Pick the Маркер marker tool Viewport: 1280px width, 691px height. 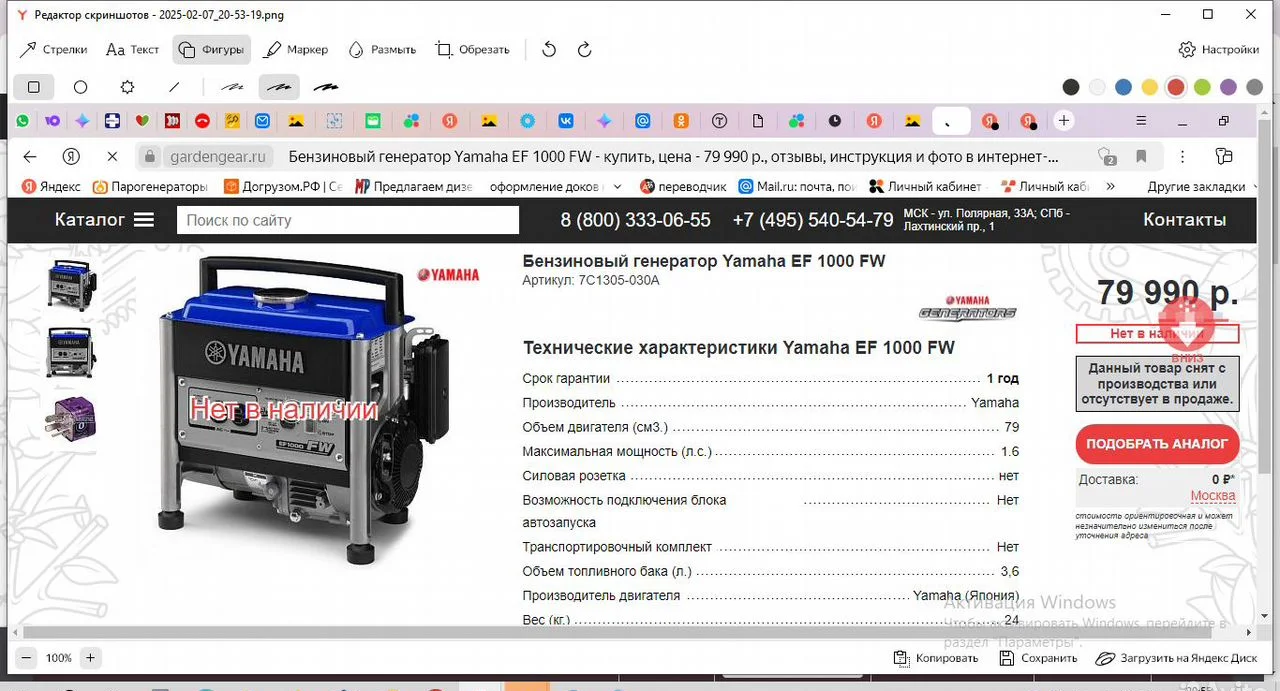(x=296, y=49)
